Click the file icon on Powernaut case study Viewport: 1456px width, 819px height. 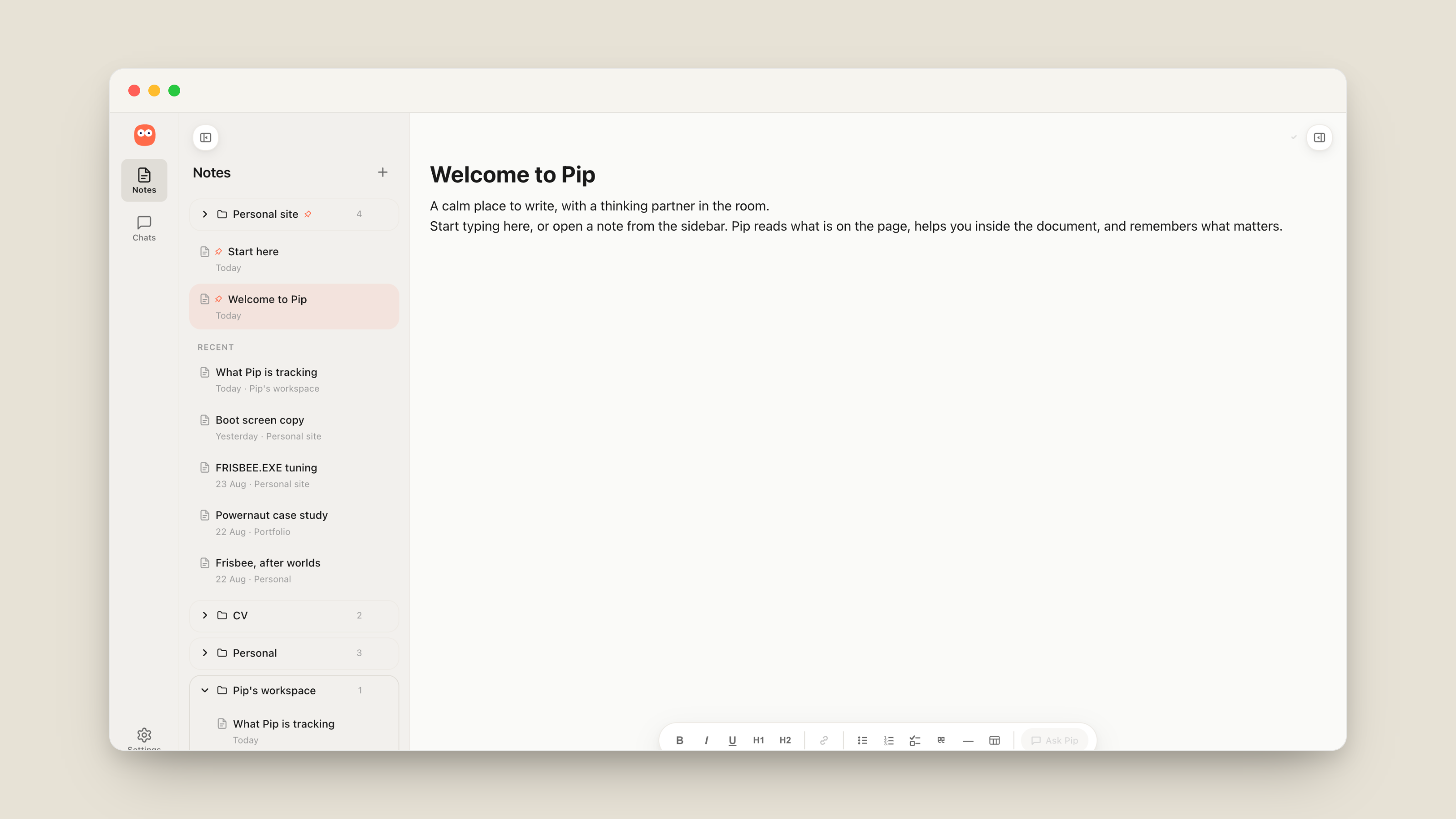[x=205, y=515]
